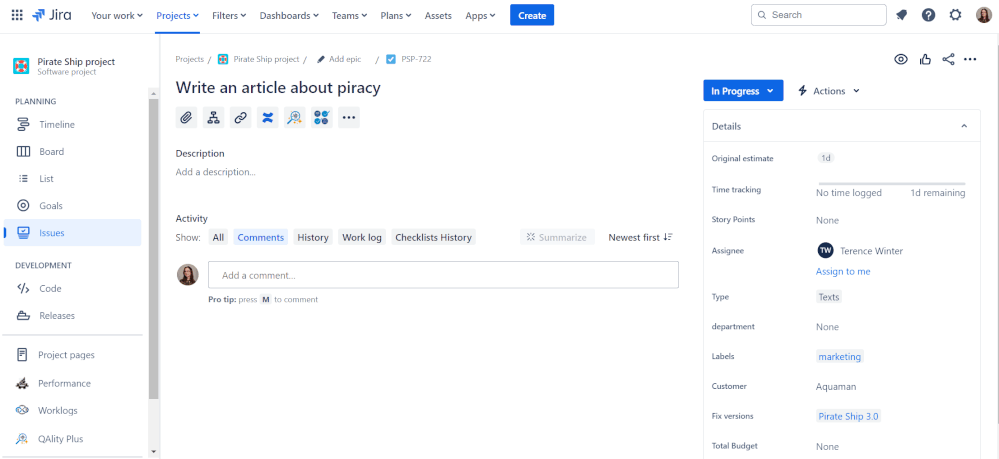Screen dimensions: 999x459
Task: Click the add child issue icon
Action: pos(213,117)
